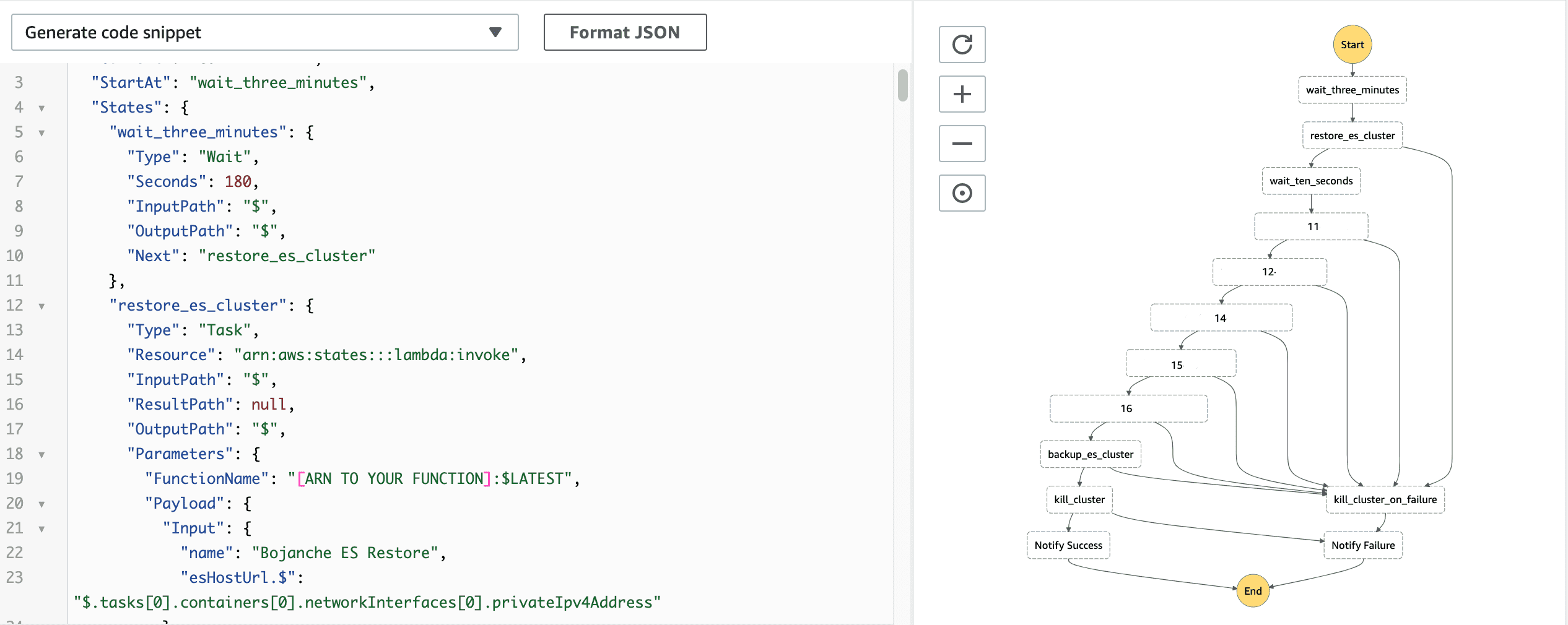Collapse the wait_three_minutes block fold arrow
The image size is (1568, 625).
41,133
